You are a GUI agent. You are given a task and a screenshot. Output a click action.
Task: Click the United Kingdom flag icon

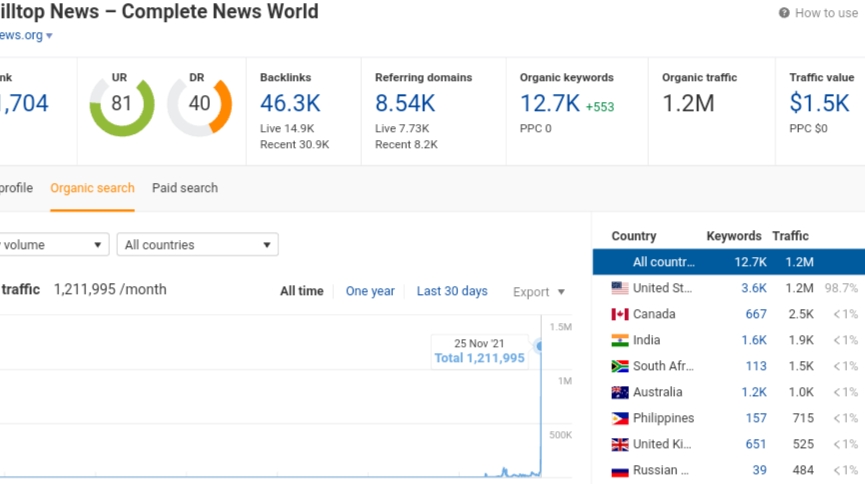click(x=620, y=444)
